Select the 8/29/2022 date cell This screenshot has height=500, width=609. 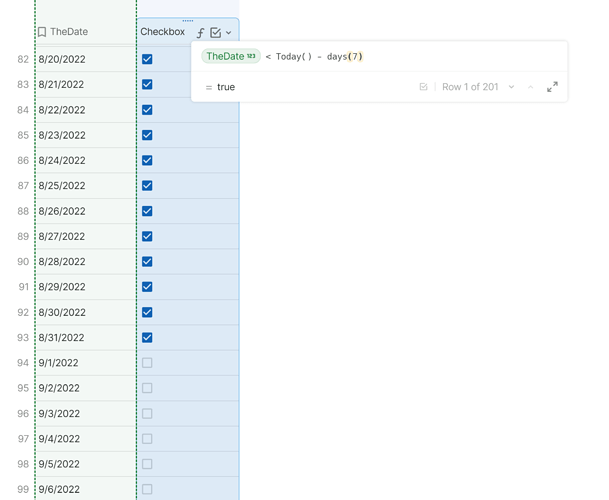click(85, 287)
